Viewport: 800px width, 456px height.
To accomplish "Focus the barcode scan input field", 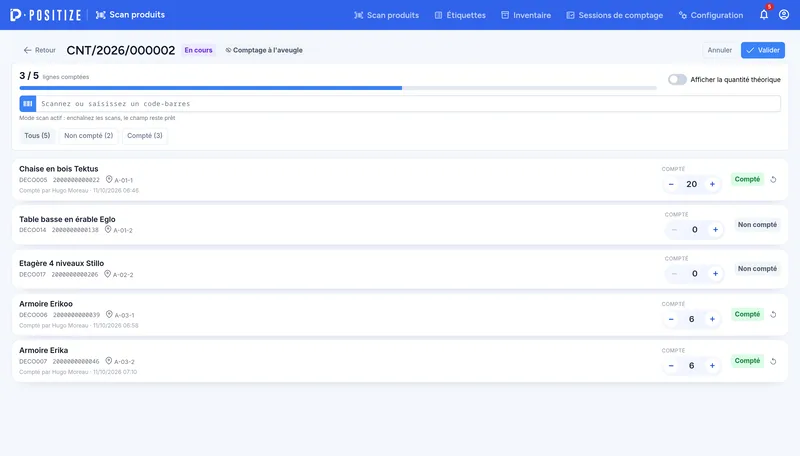I will pos(408,104).
